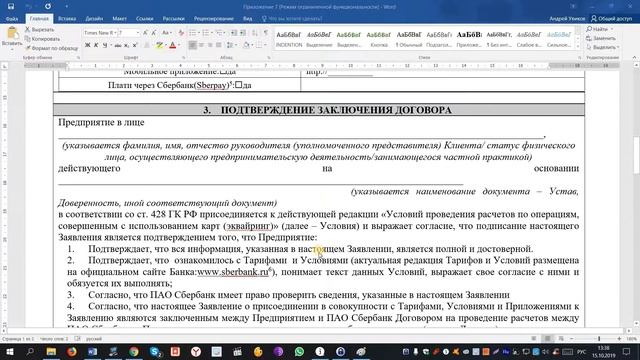Toggle superscript formatting
Viewport: 640px width, 360px height.
coord(135,45)
